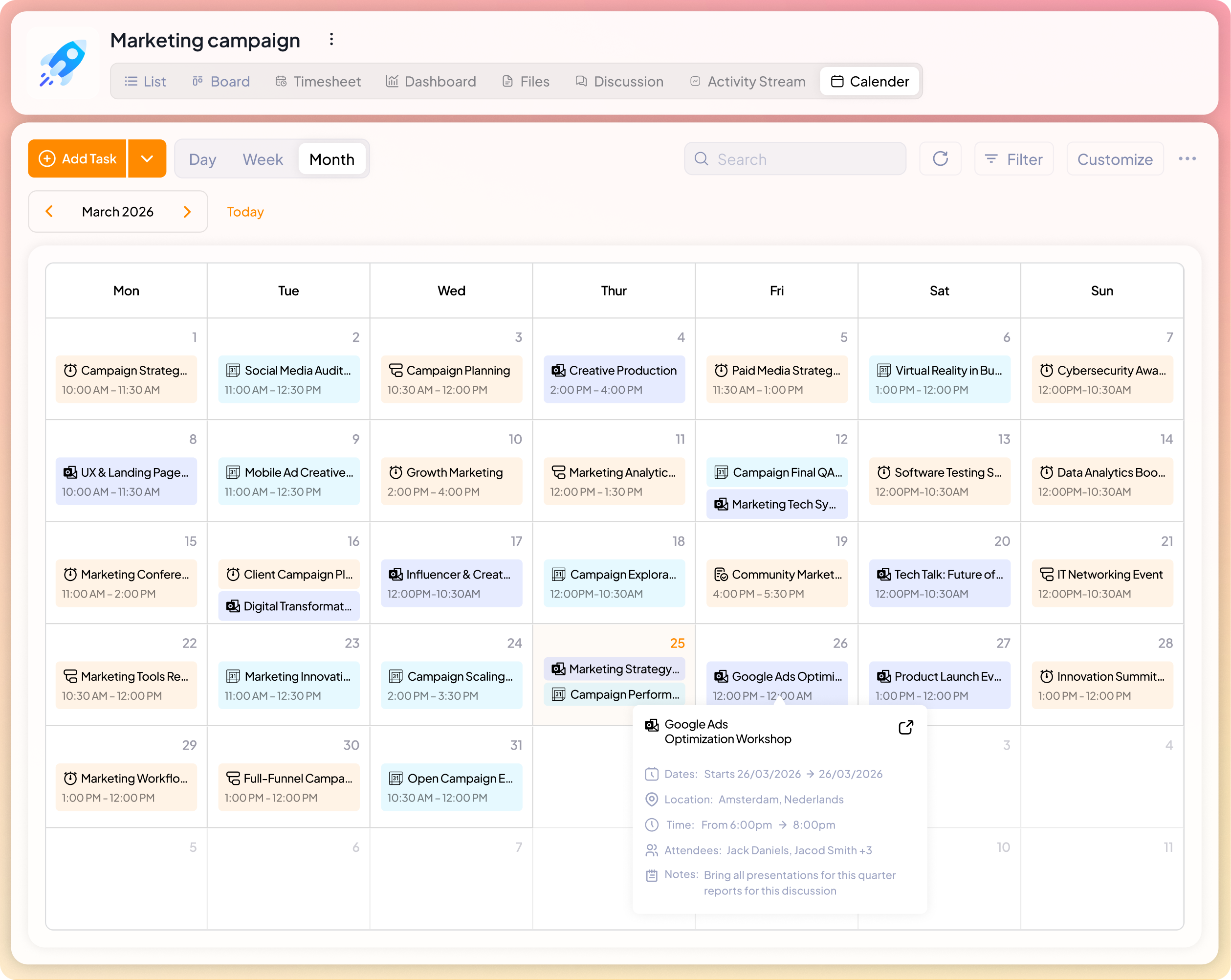The height and width of the screenshot is (980, 1231).
Task: Open the Marketing Tech Sy... event
Action: point(776,504)
